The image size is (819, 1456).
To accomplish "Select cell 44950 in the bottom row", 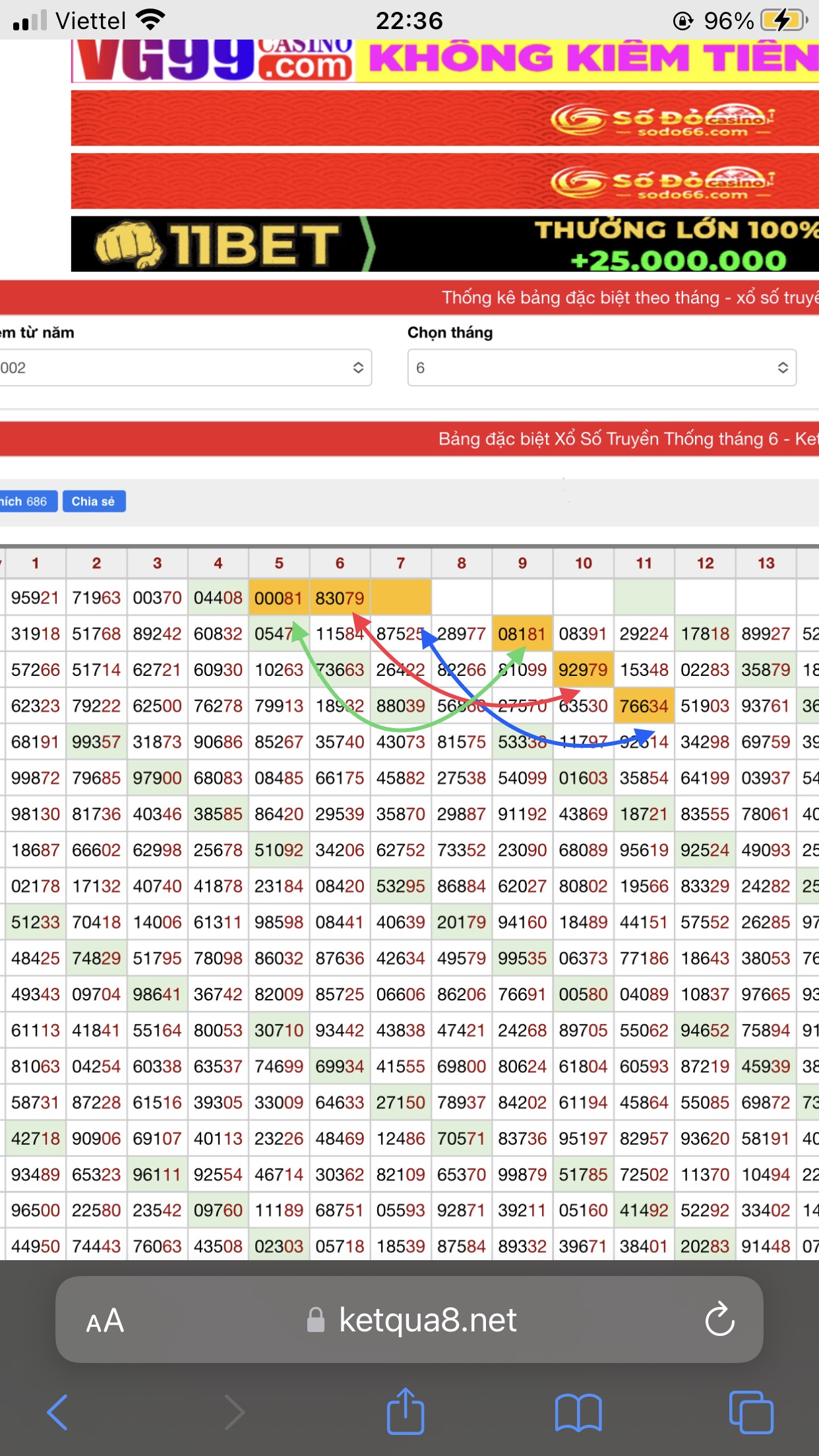I will tap(36, 1246).
